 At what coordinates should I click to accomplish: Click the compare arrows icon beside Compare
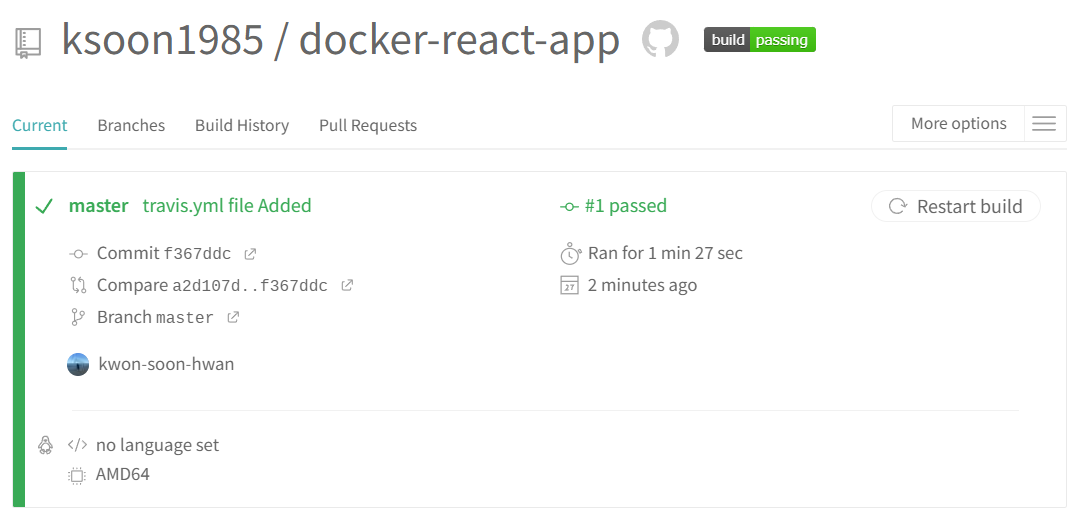(78, 285)
